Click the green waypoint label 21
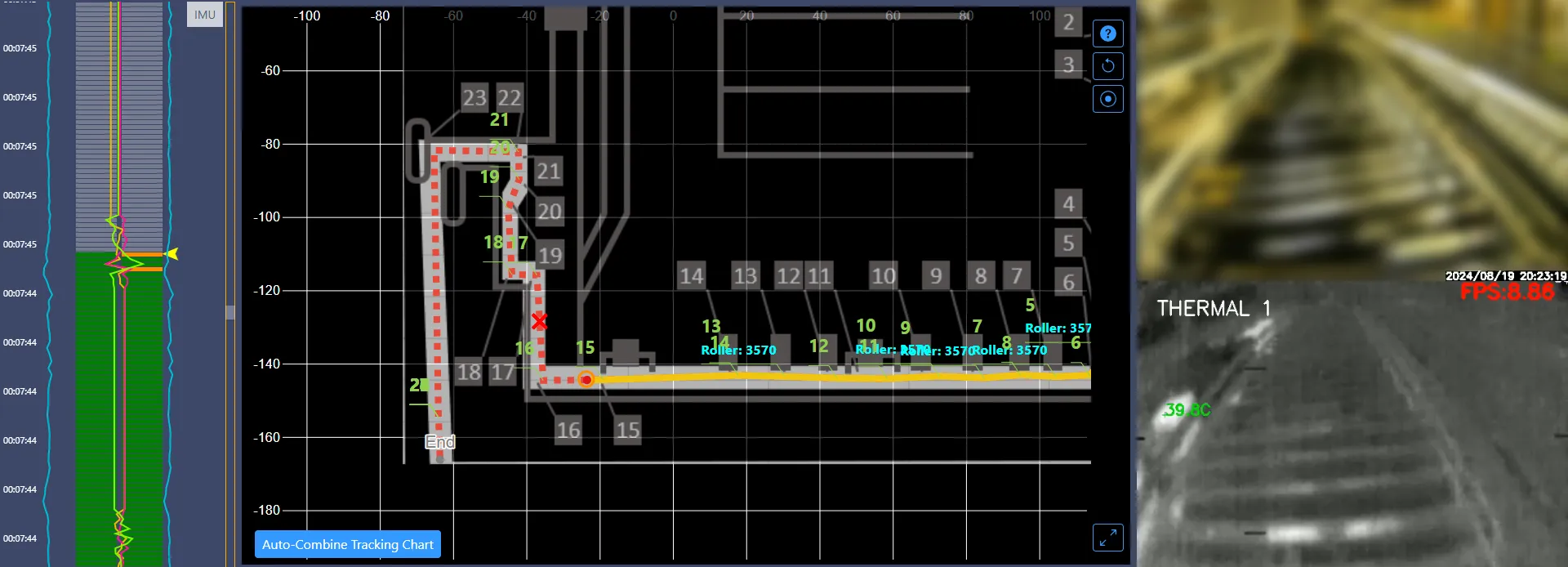The image size is (1568, 567). pos(499,120)
